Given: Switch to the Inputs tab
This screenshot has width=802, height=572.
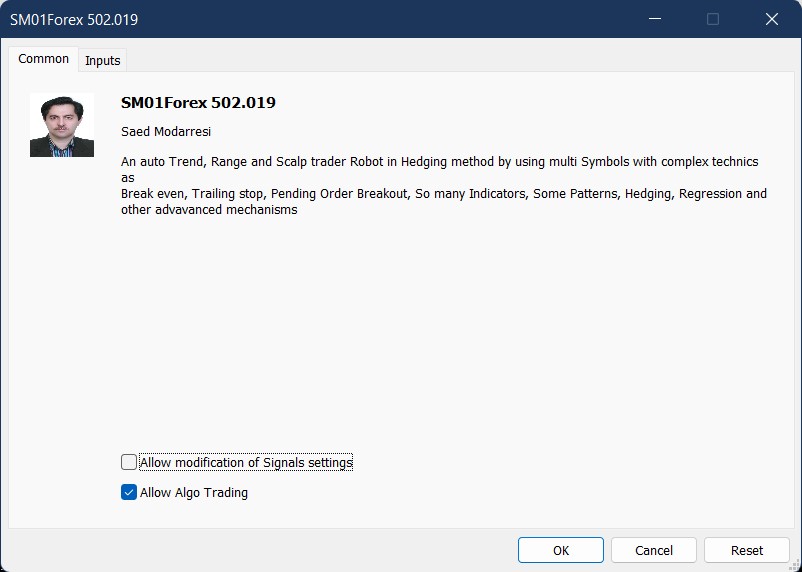Looking at the screenshot, I should click(x=102, y=60).
